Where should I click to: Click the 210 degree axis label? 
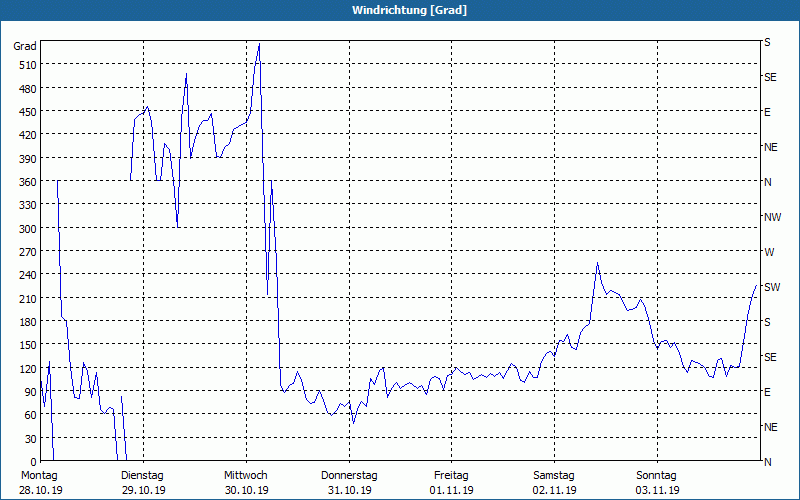(x=28, y=298)
